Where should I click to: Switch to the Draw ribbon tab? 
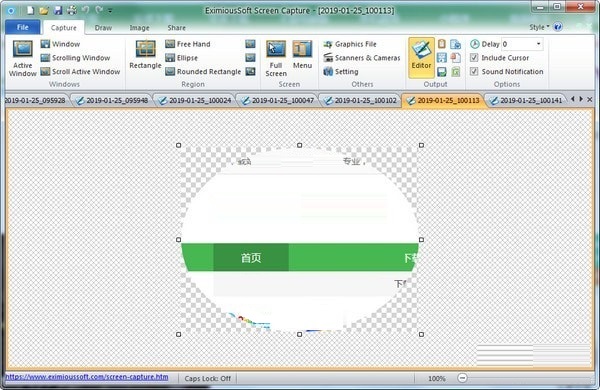pos(103,28)
